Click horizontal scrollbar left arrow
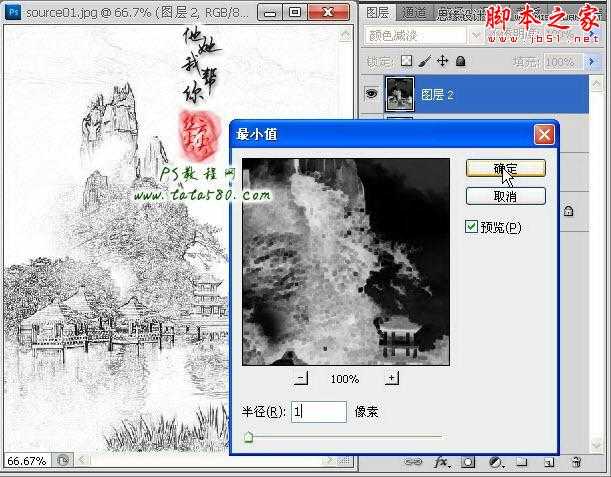This screenshot has height=477, width=611. [x=83, y=461]
